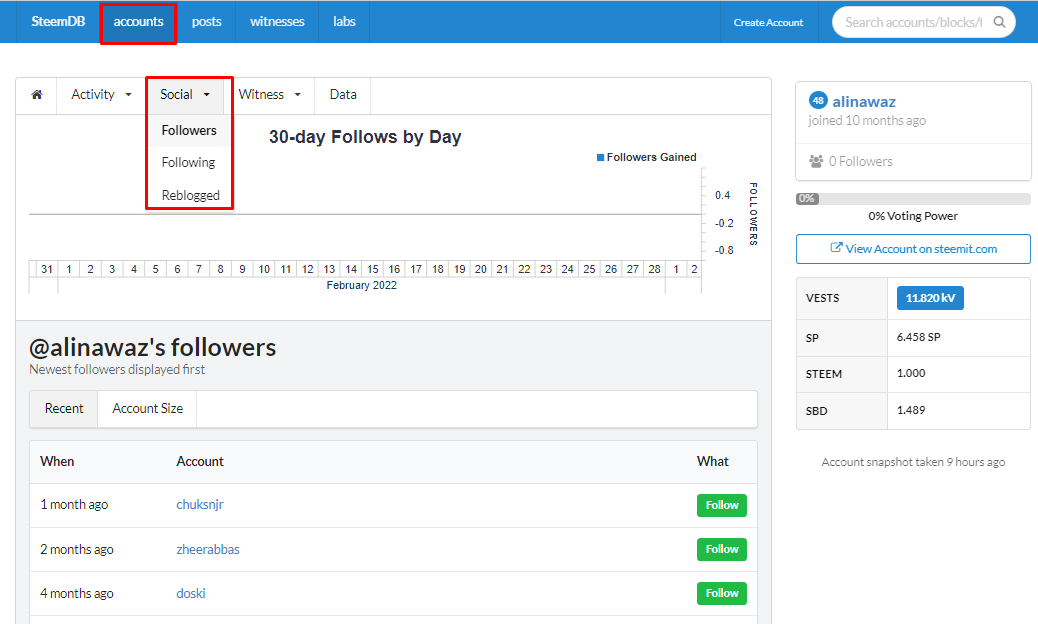Image resolution: width=1038 pixels, height=624 pixels.
Task: Follow the zheerabbas account
Action: click(722, 549)
